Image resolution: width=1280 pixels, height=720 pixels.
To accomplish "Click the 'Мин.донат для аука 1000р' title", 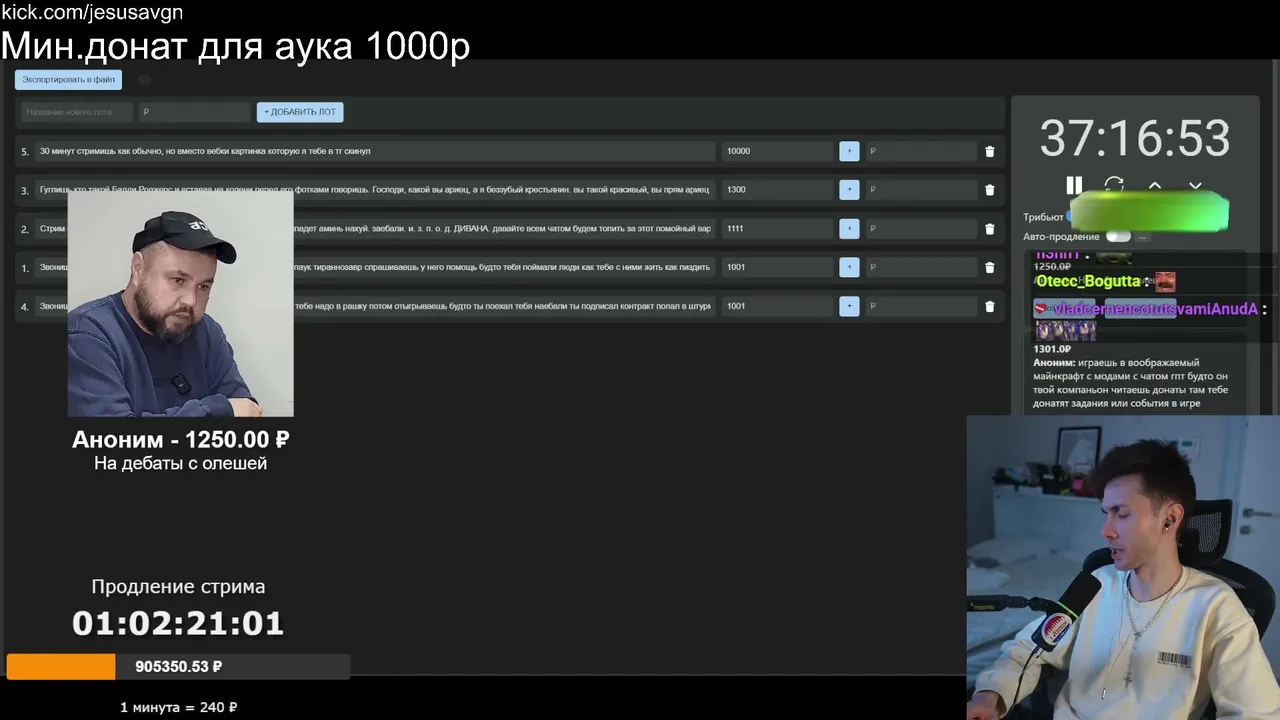I will click(235, 45).
